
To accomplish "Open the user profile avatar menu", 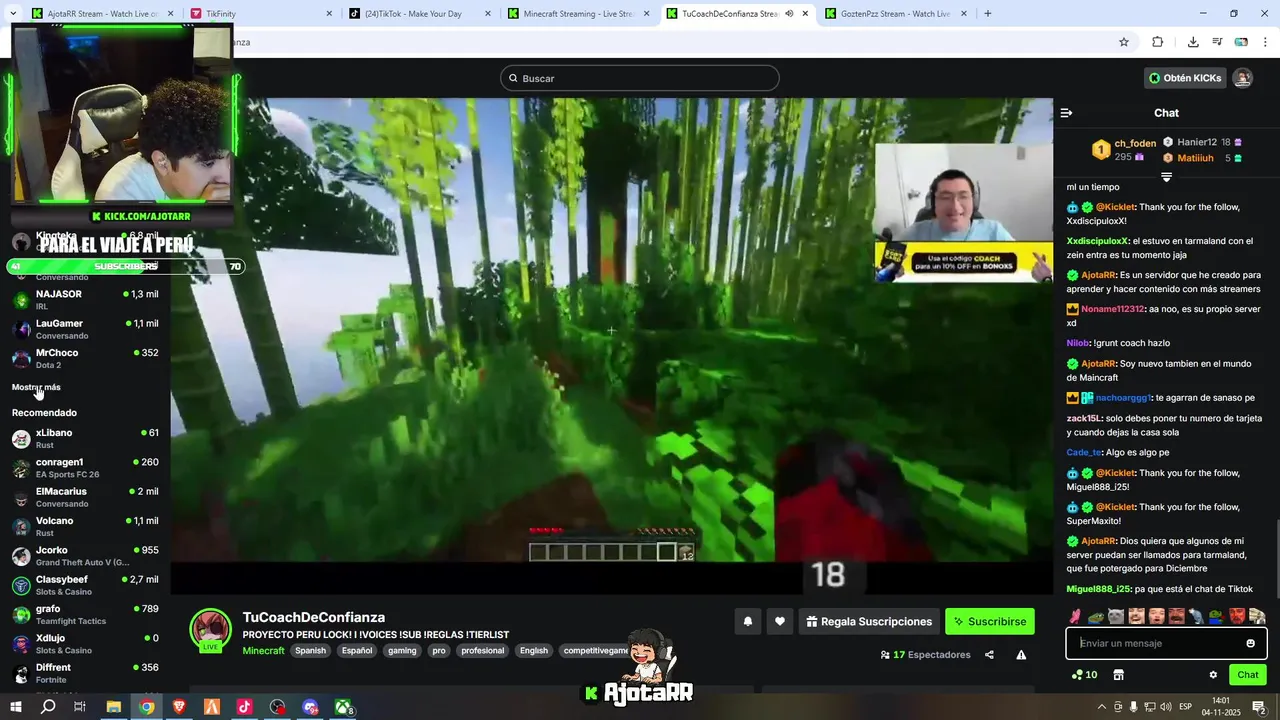I will coord(1242,78).
